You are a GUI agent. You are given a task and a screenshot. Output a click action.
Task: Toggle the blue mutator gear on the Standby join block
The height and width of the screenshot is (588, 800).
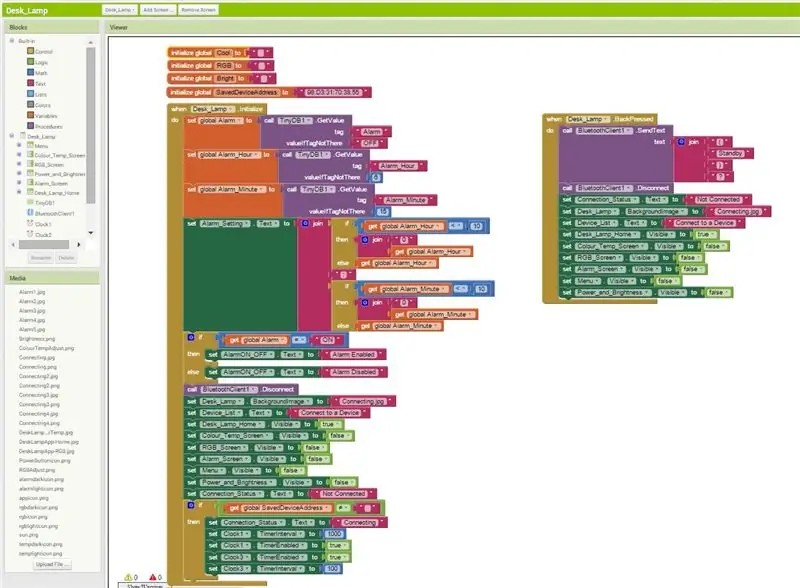click(681, 141)
